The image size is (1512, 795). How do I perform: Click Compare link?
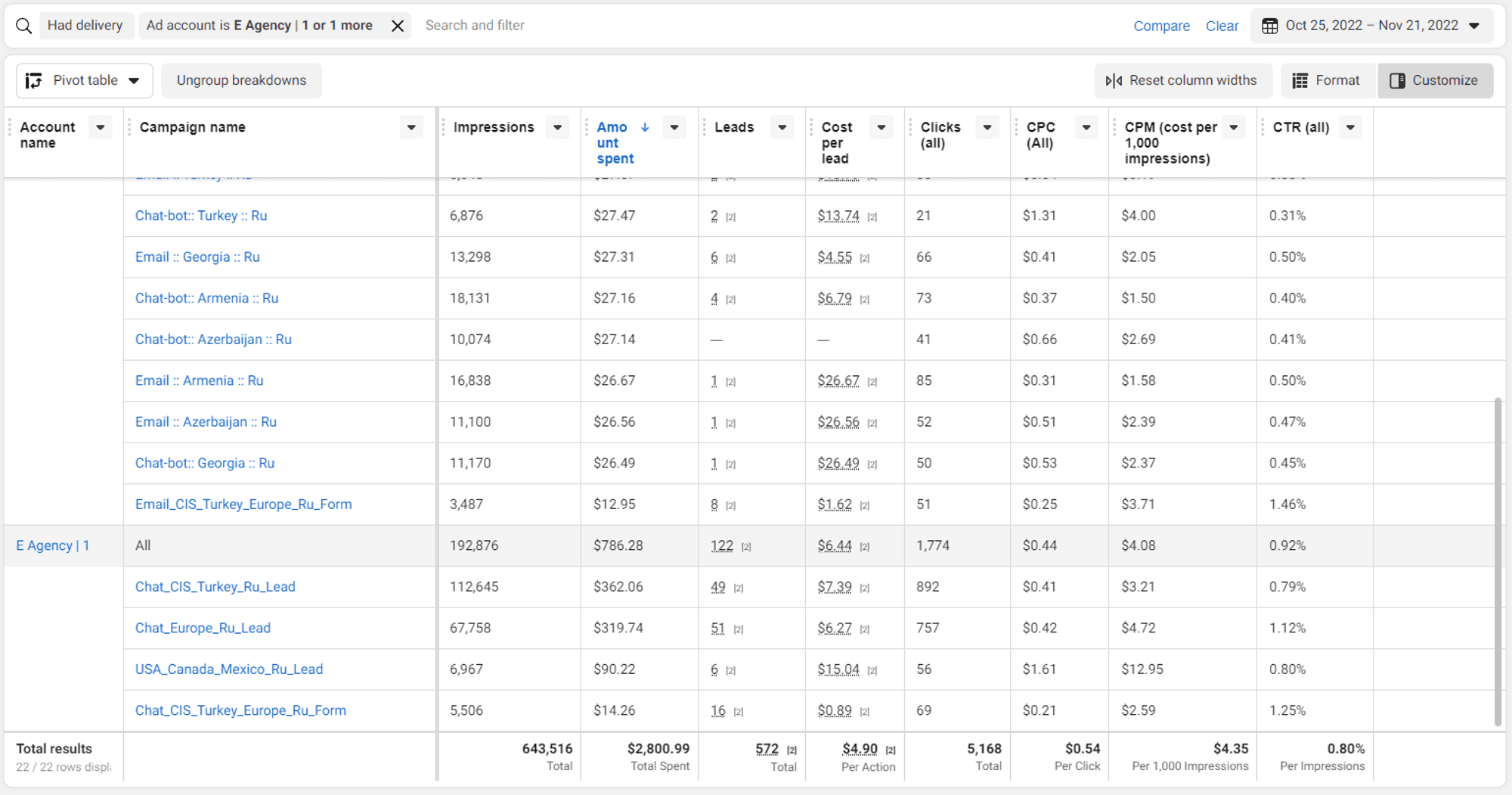(1161, 26)
